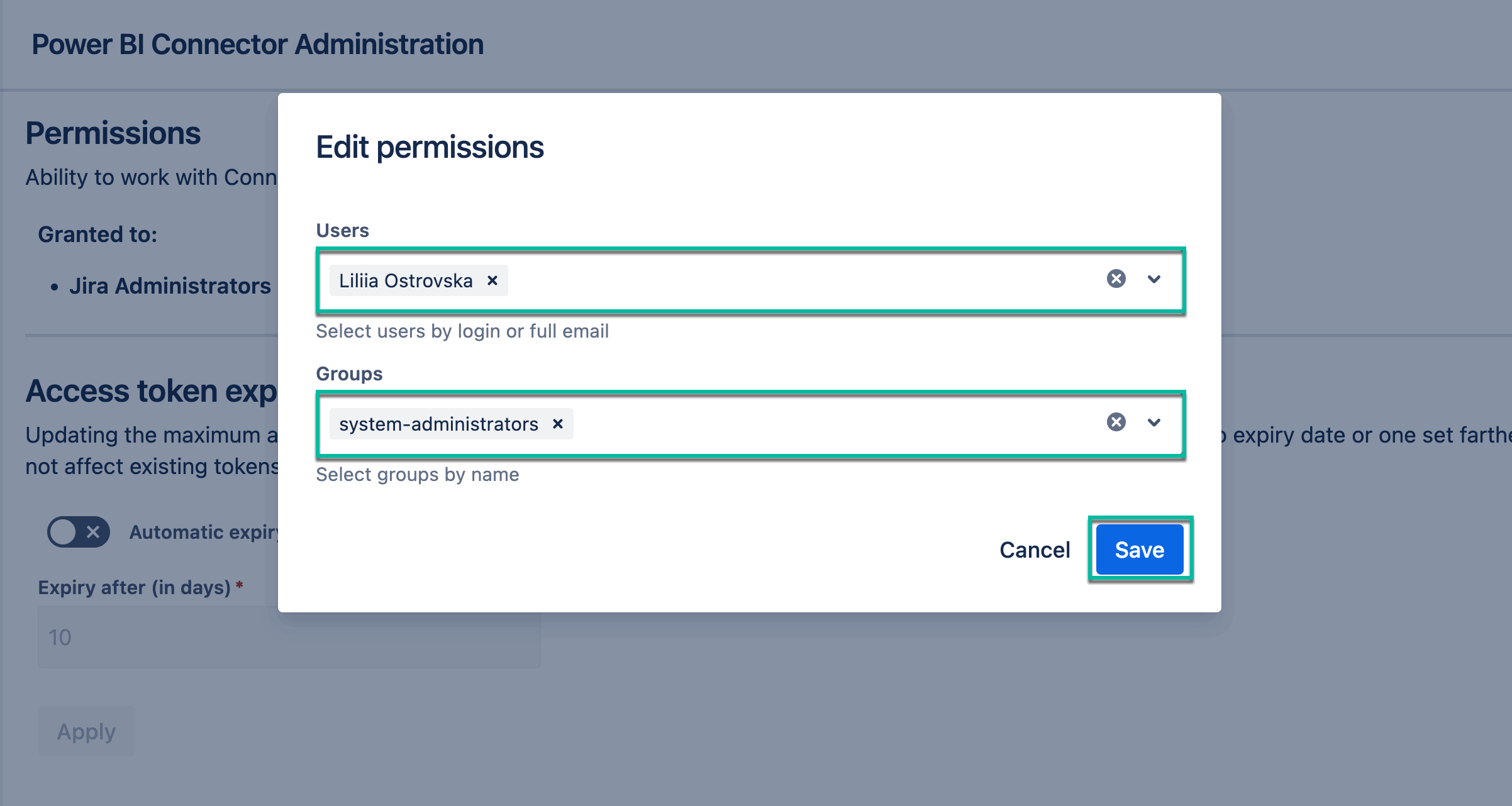Clear all selected users via clear icon
This screenshot has width=1512, height=806.
point(1115,279)
